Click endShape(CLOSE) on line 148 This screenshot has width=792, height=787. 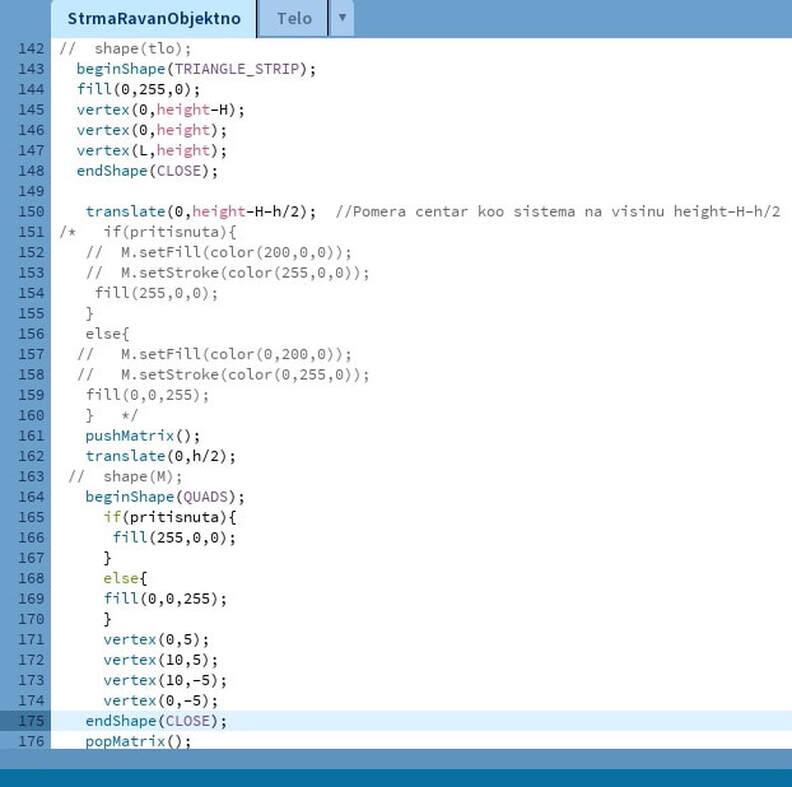(147, 171)
